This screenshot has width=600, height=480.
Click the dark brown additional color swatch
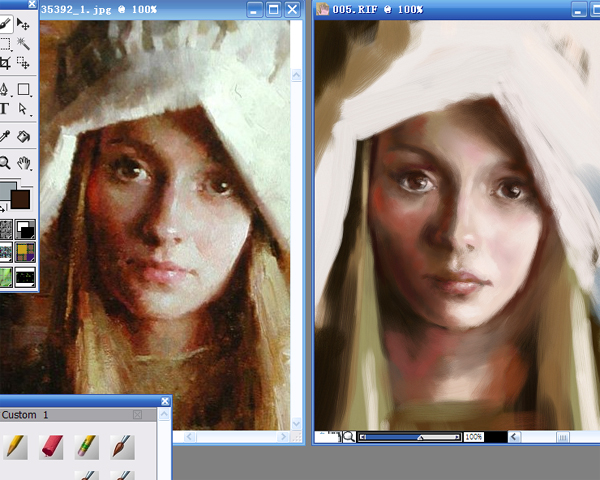(20, 199)
